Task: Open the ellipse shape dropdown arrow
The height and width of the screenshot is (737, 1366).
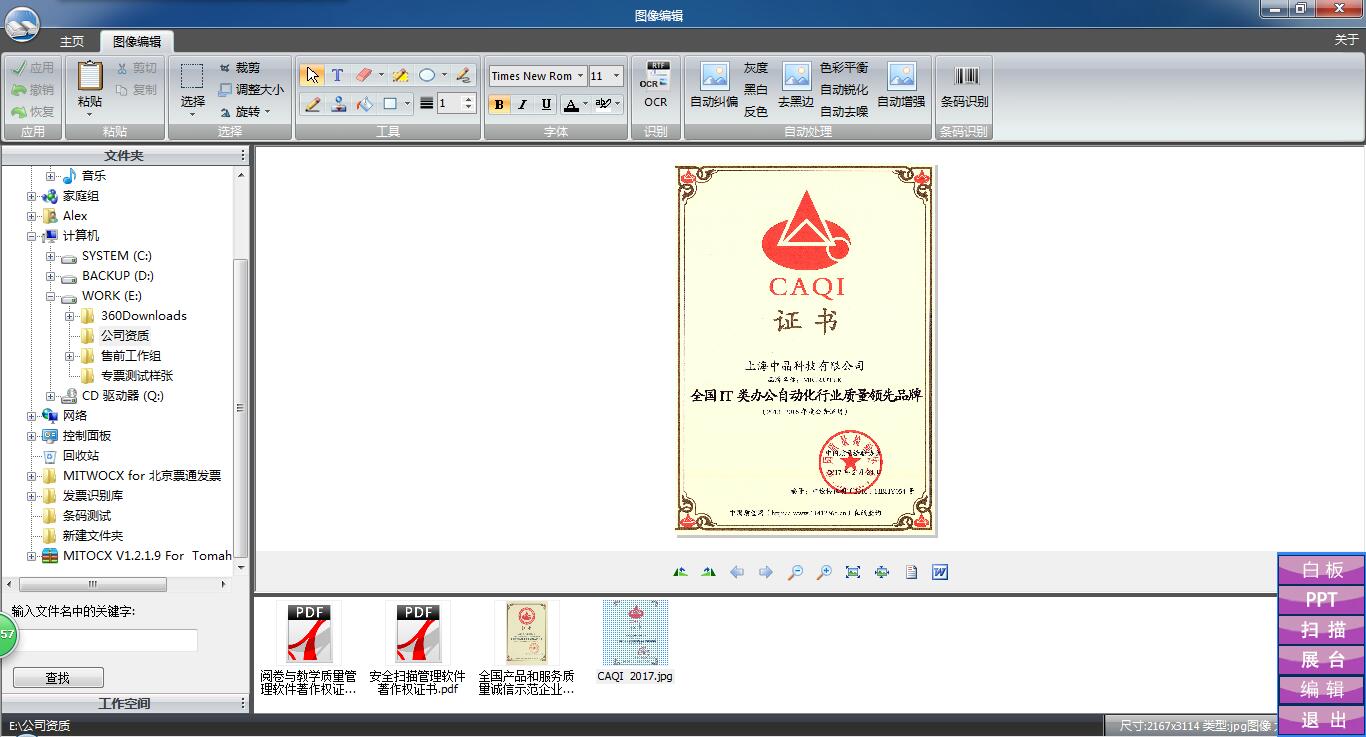Action: [x=444, y=75]
